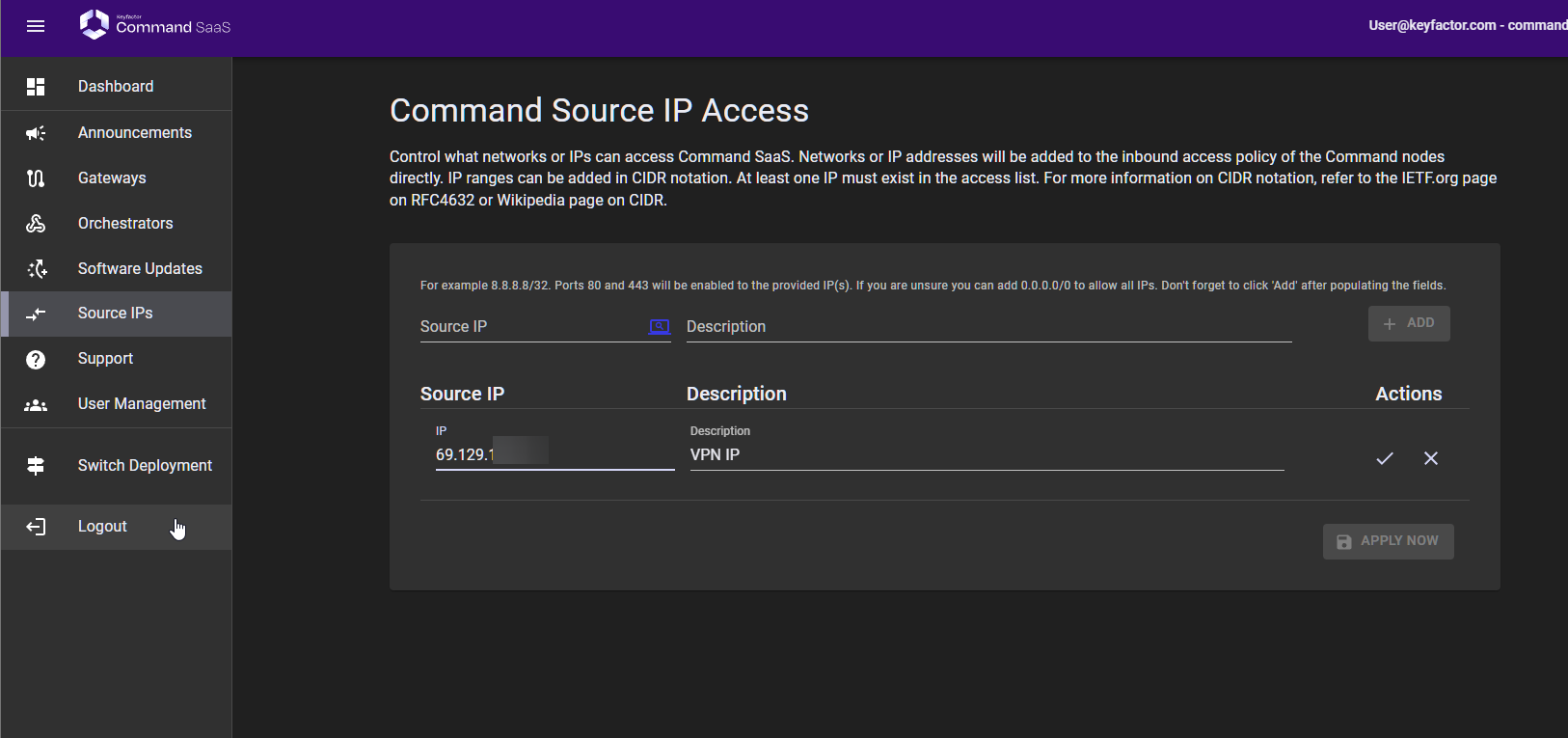This screenshot has width=1568, height=738.
Task: Confirm the VPN IP row with checkmark
Action: coord(1384,458)
